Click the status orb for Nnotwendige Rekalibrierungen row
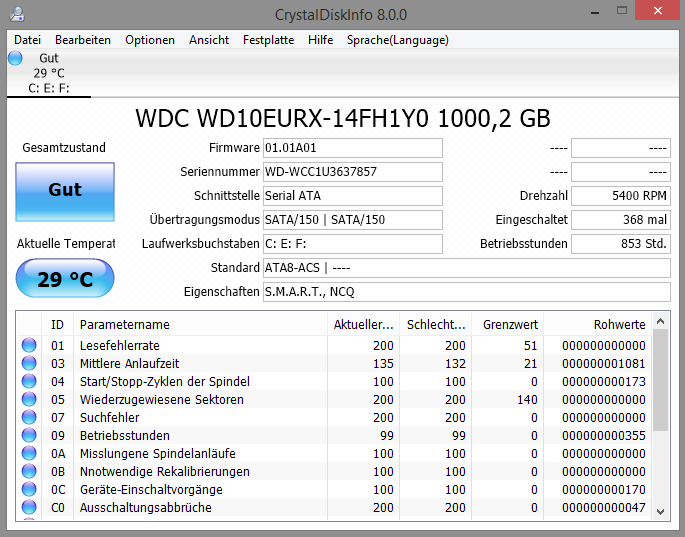Viewport: 685px width, 537px height. click(29, 471)
